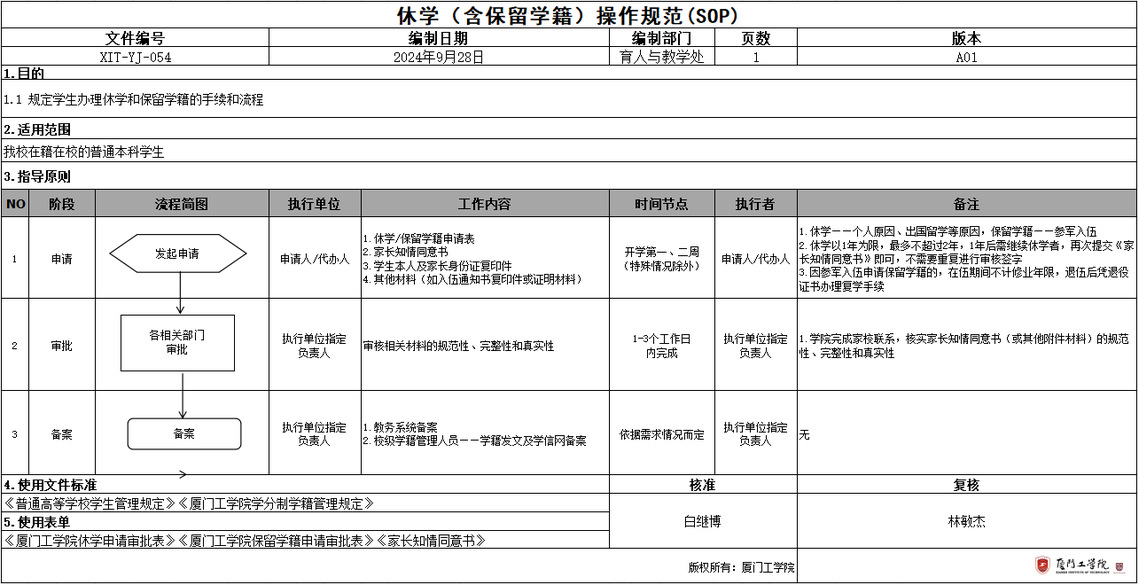Click the 备注 column header
This screenshot has height=585, width=1138.
click(x=966, y=204)
